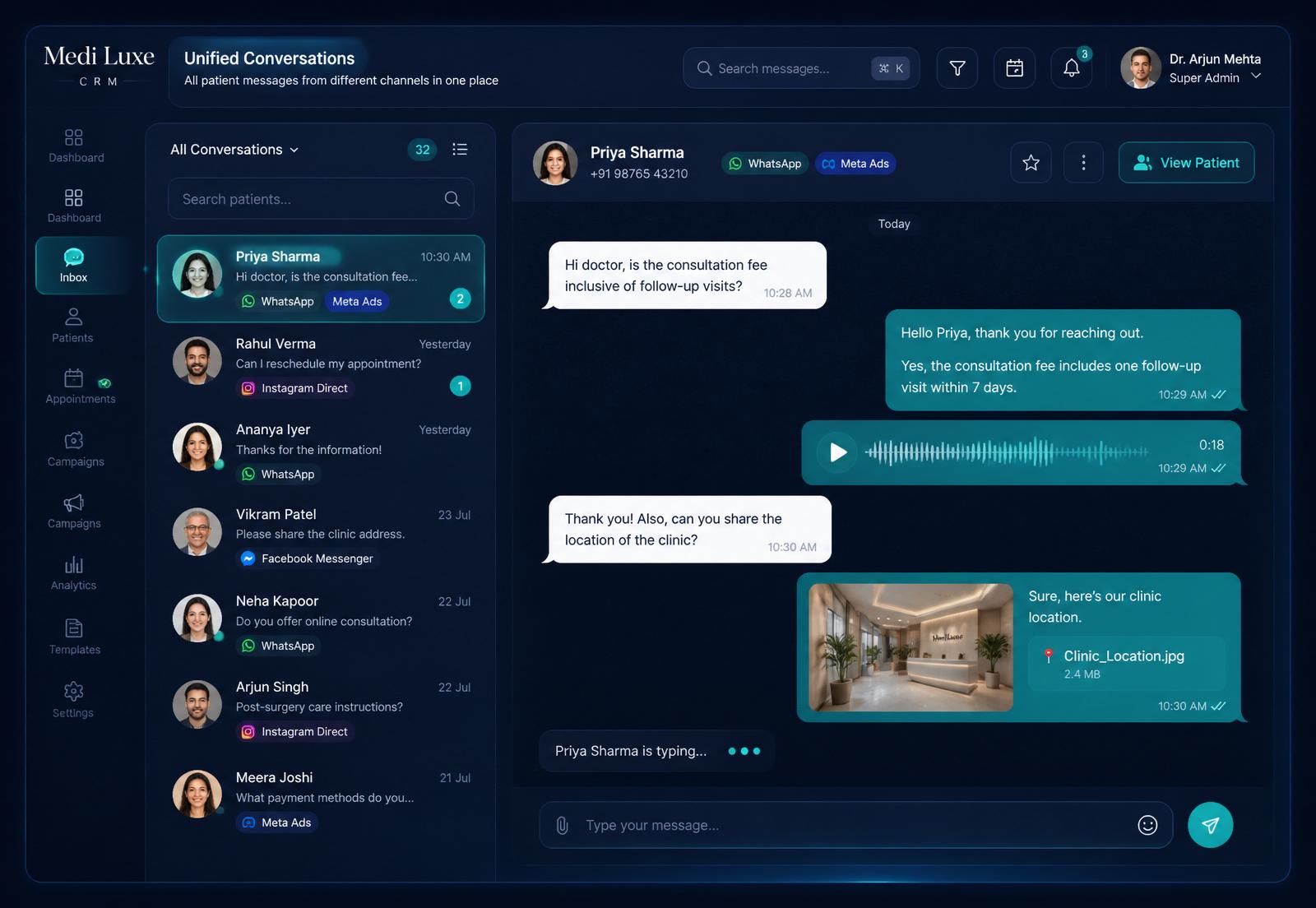Open Rahul Verma's conversation
Image resolution: width=1316 pixels, height=908 pixels.
[x=321, y=366]
